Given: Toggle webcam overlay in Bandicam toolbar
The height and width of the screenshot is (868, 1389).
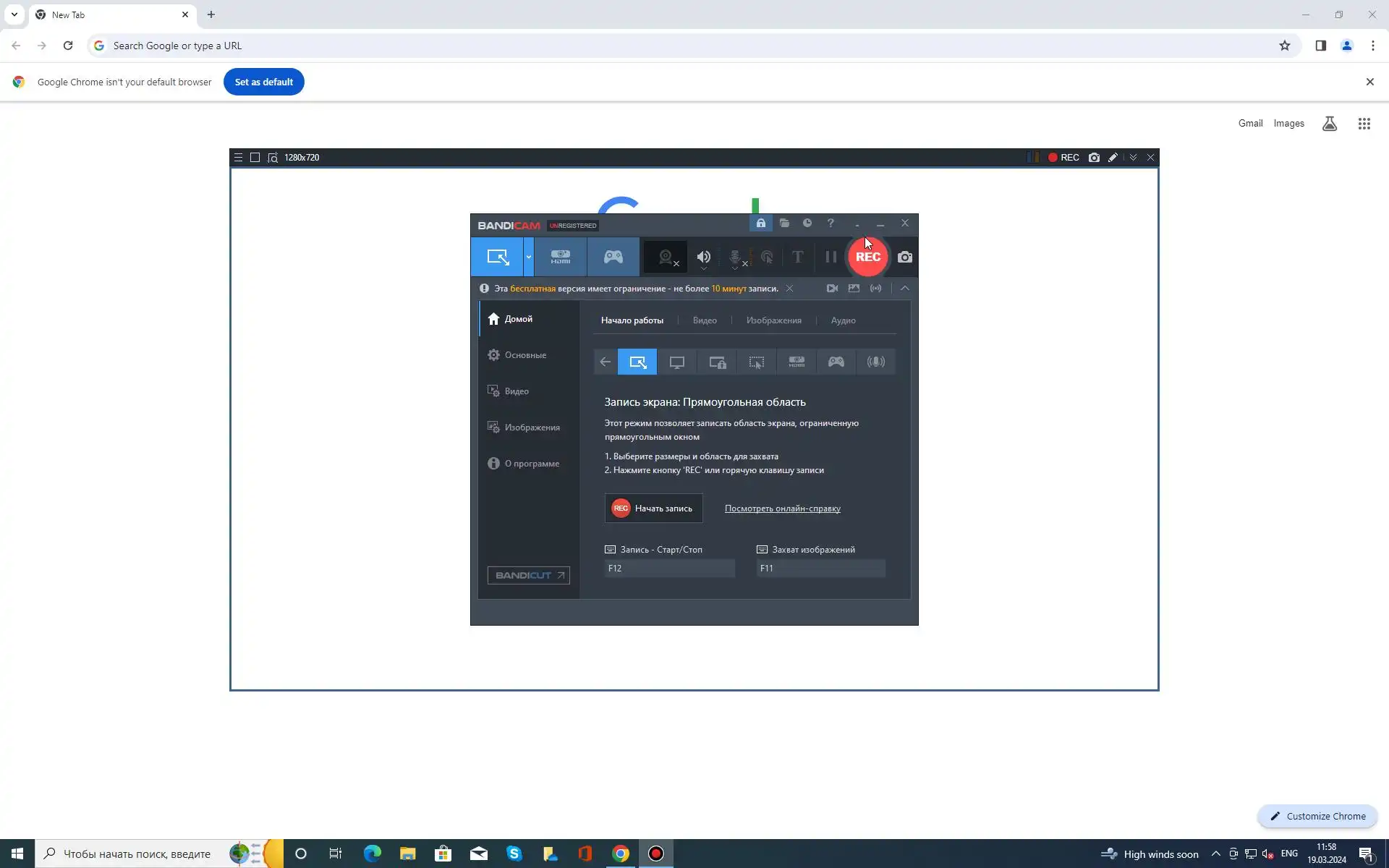Looking at the screenshot, I should pos(666,257).
